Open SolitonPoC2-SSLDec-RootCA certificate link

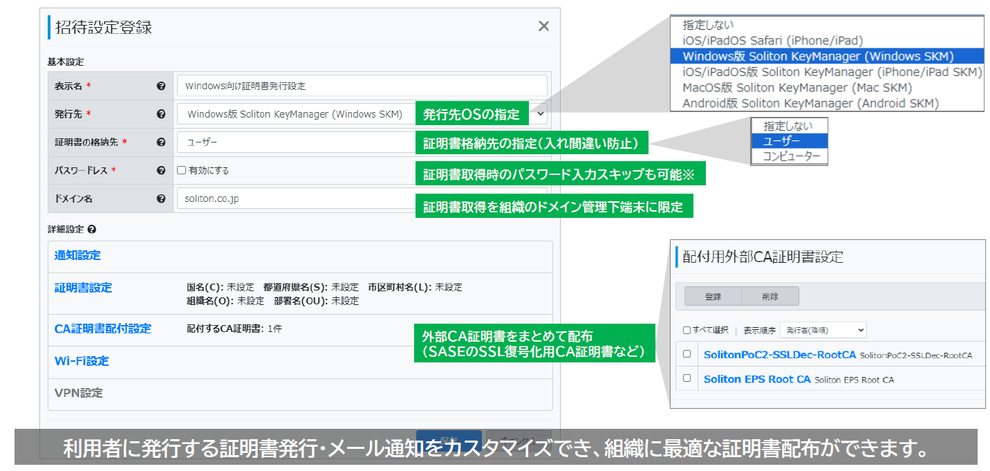(779, 355)
